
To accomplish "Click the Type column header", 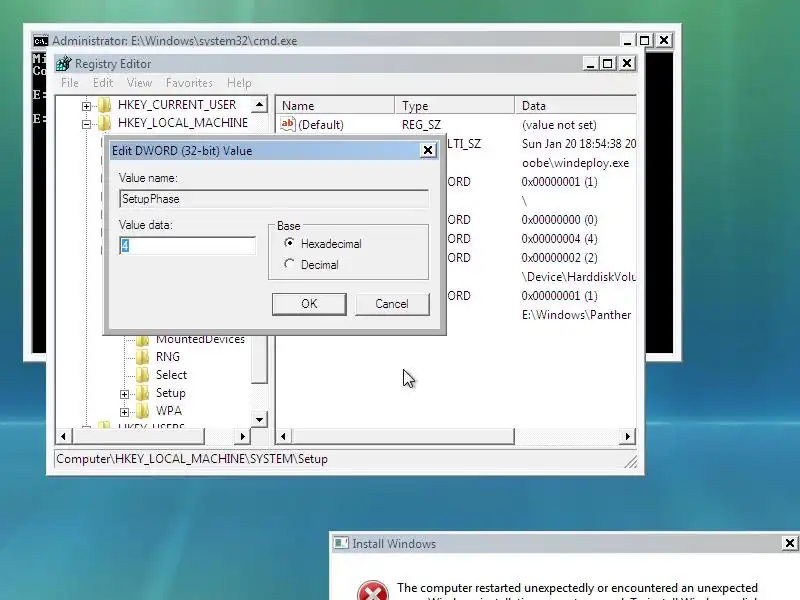I will point(455,106).
